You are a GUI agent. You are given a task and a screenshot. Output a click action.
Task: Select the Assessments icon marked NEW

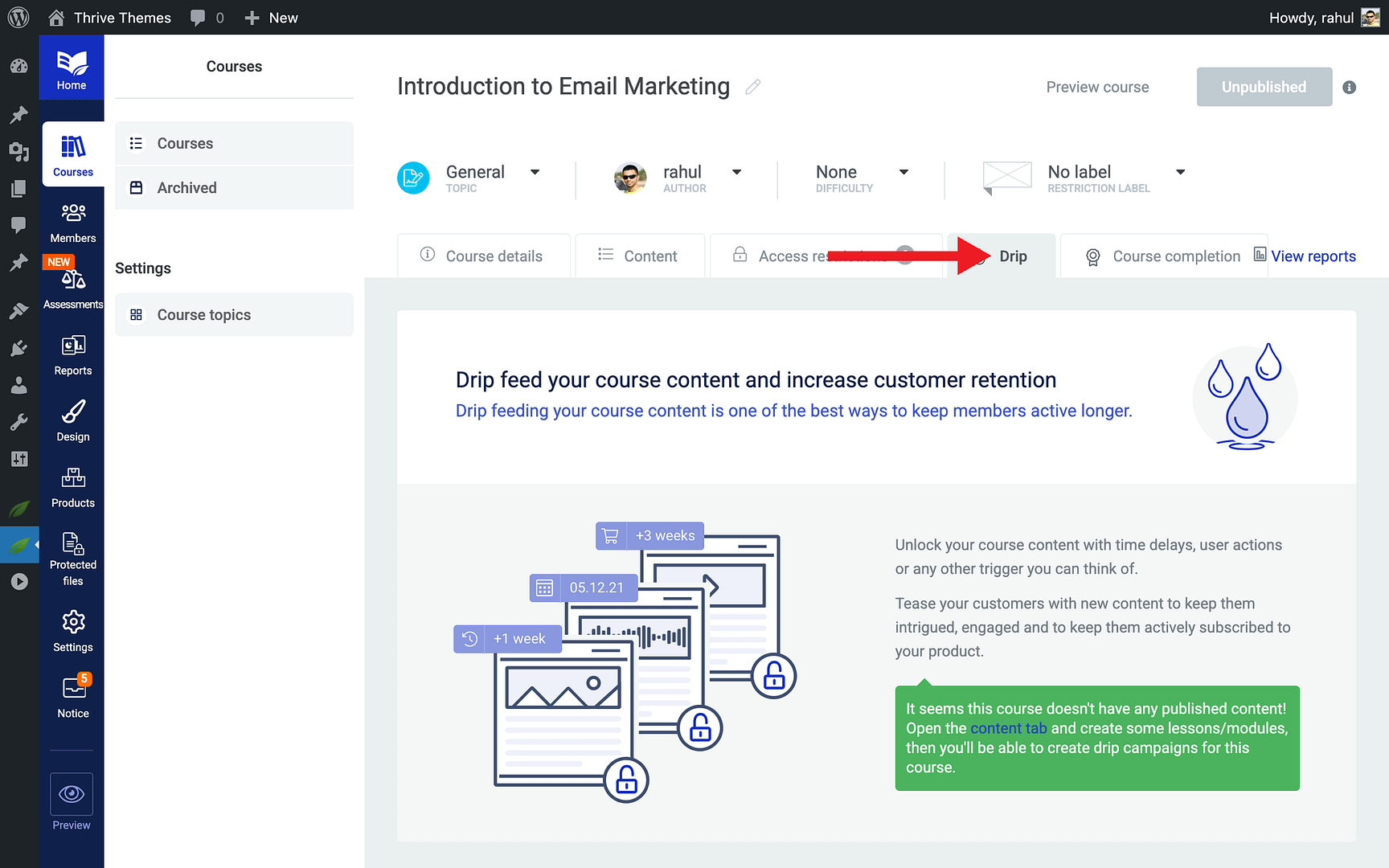coord(72,283)
